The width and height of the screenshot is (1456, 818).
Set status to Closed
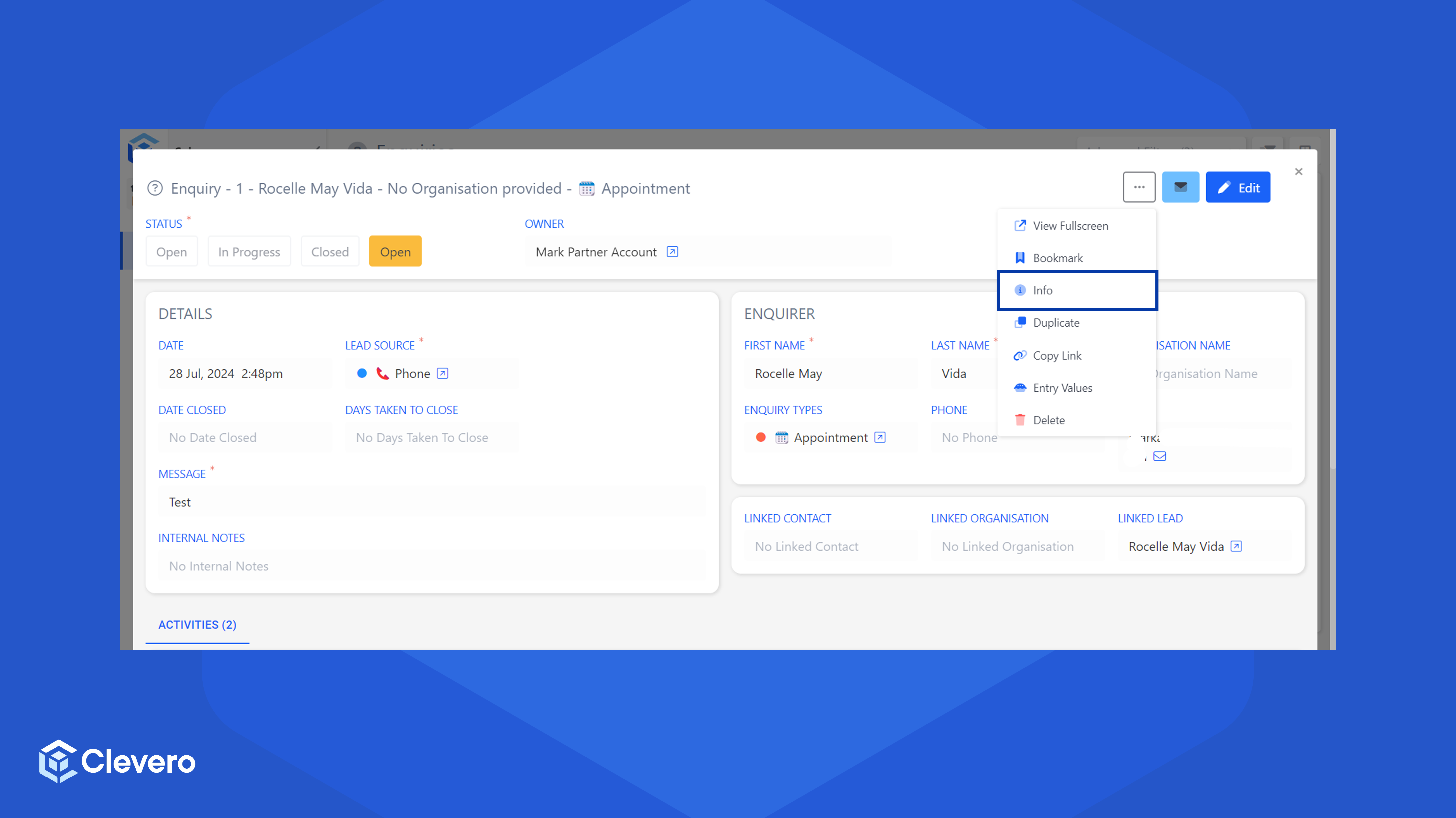pyautogui.click(x=330, y=252)
